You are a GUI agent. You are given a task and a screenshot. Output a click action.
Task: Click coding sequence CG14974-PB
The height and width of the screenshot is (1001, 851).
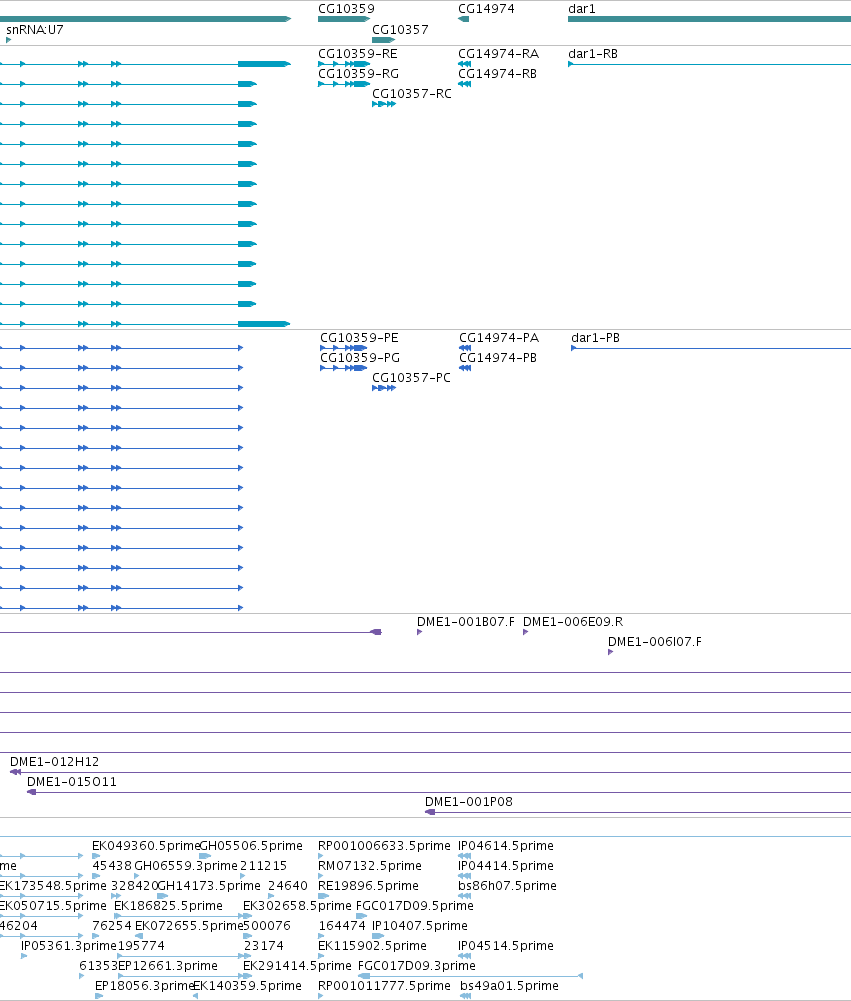pos(498,358)
